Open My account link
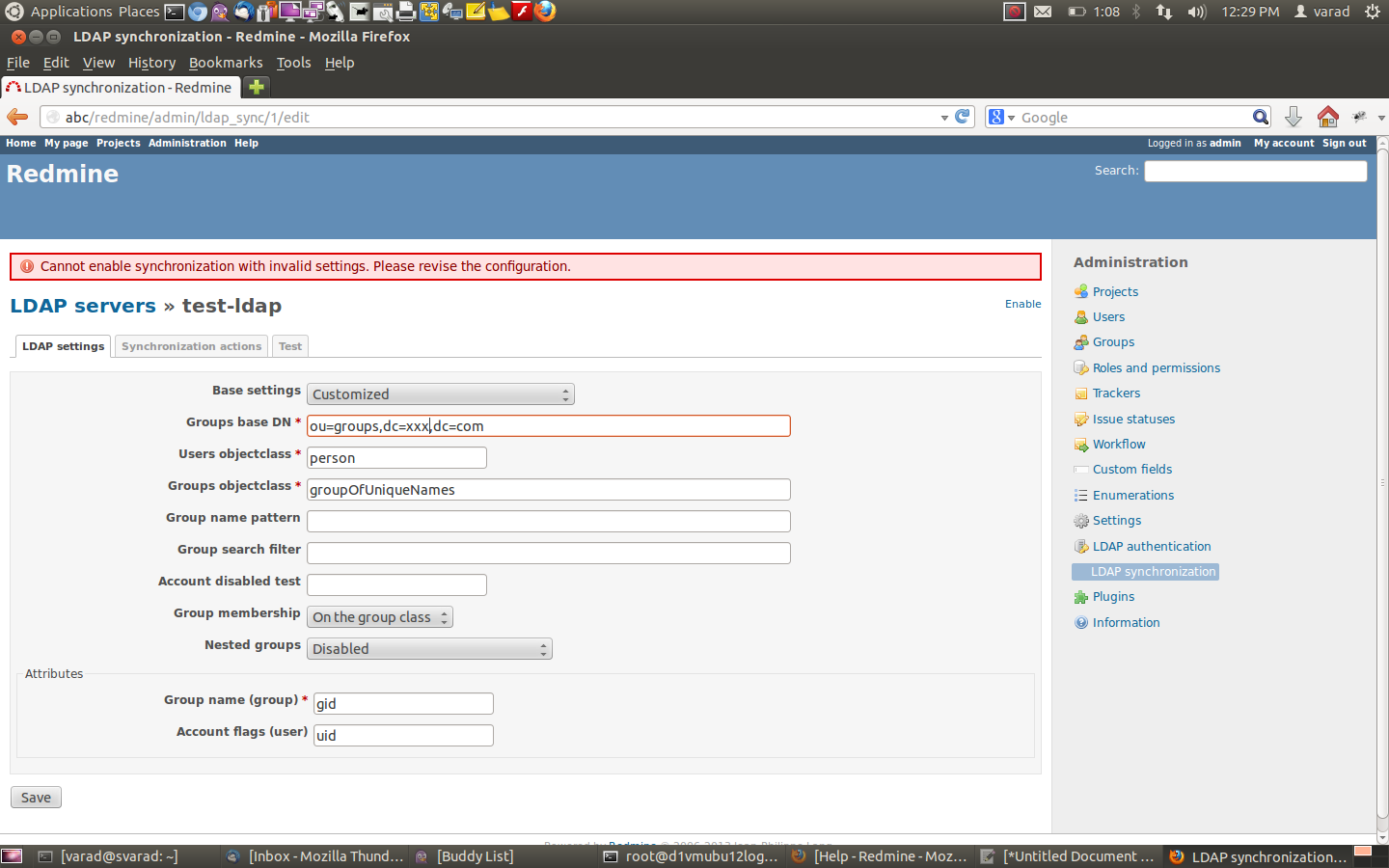Viewport: 1389px width, 868px height. click(x=1283, y=143)
